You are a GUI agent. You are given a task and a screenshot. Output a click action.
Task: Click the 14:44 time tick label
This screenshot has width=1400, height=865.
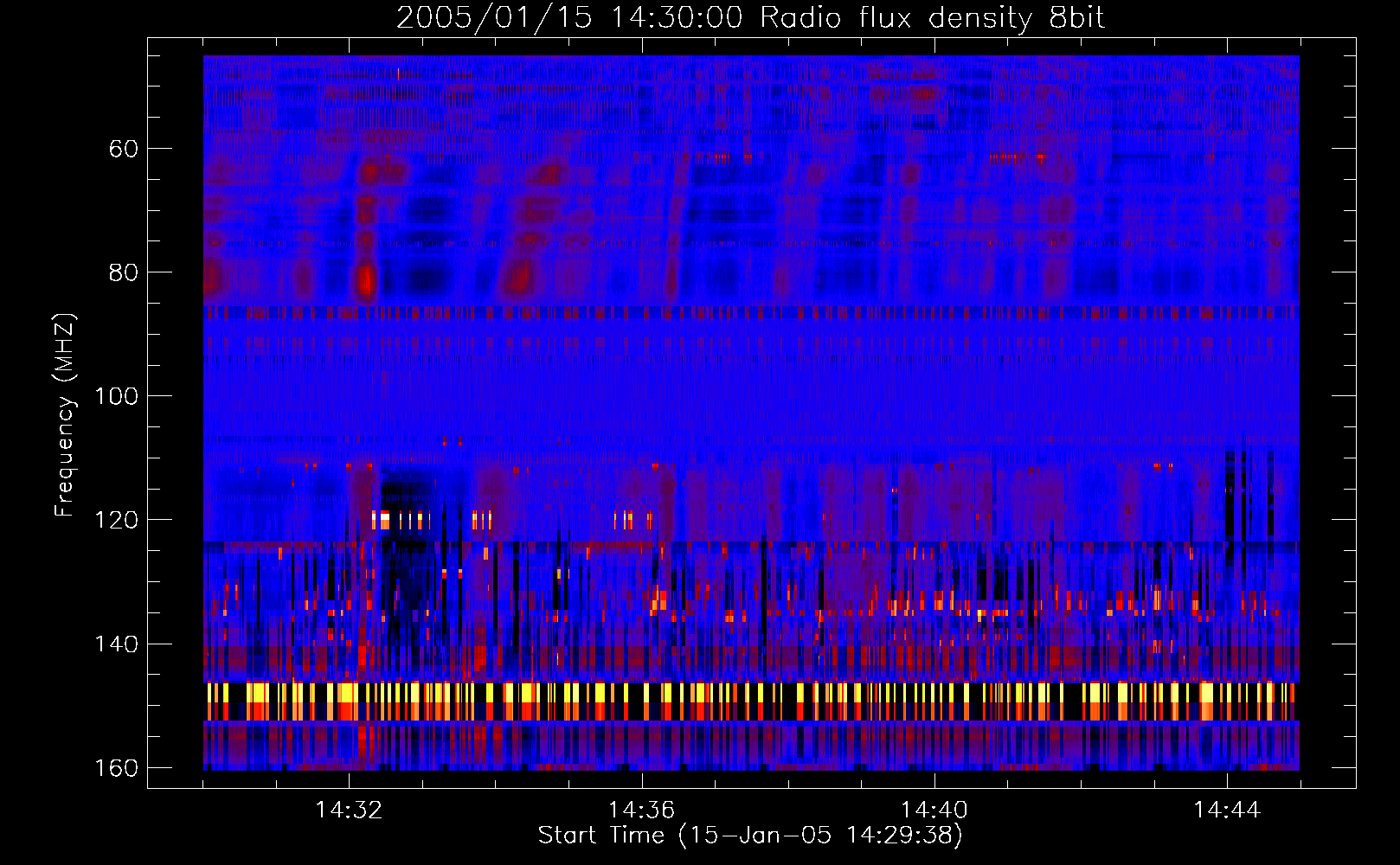coord(1227,811)
